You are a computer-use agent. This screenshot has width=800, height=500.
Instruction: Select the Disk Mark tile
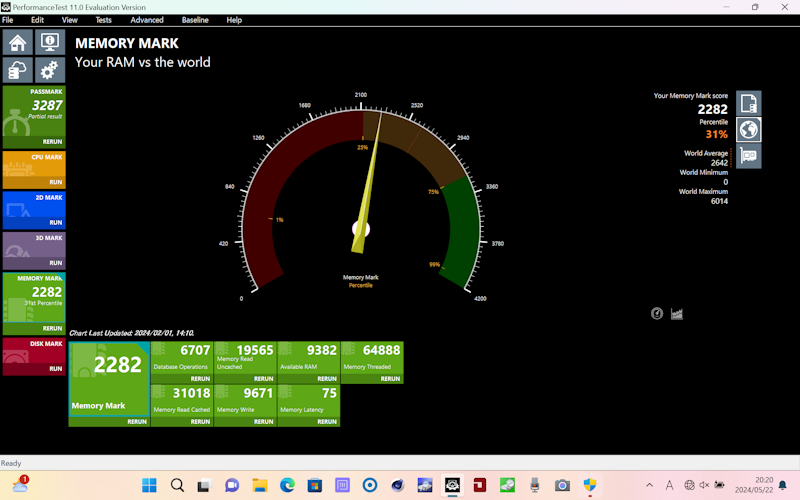click(34, 351)
